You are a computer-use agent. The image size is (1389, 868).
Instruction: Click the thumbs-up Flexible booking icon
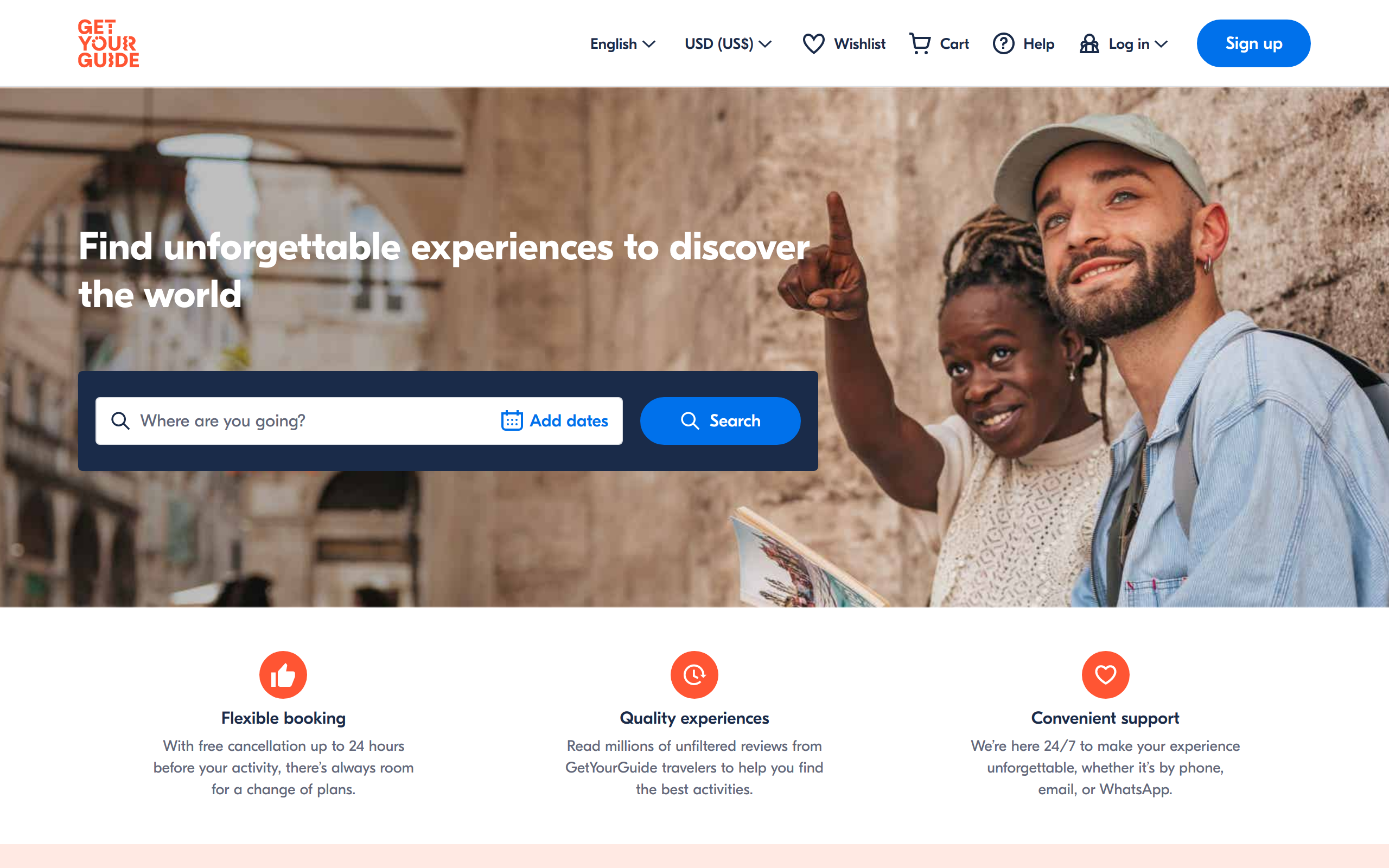[283, 674]
